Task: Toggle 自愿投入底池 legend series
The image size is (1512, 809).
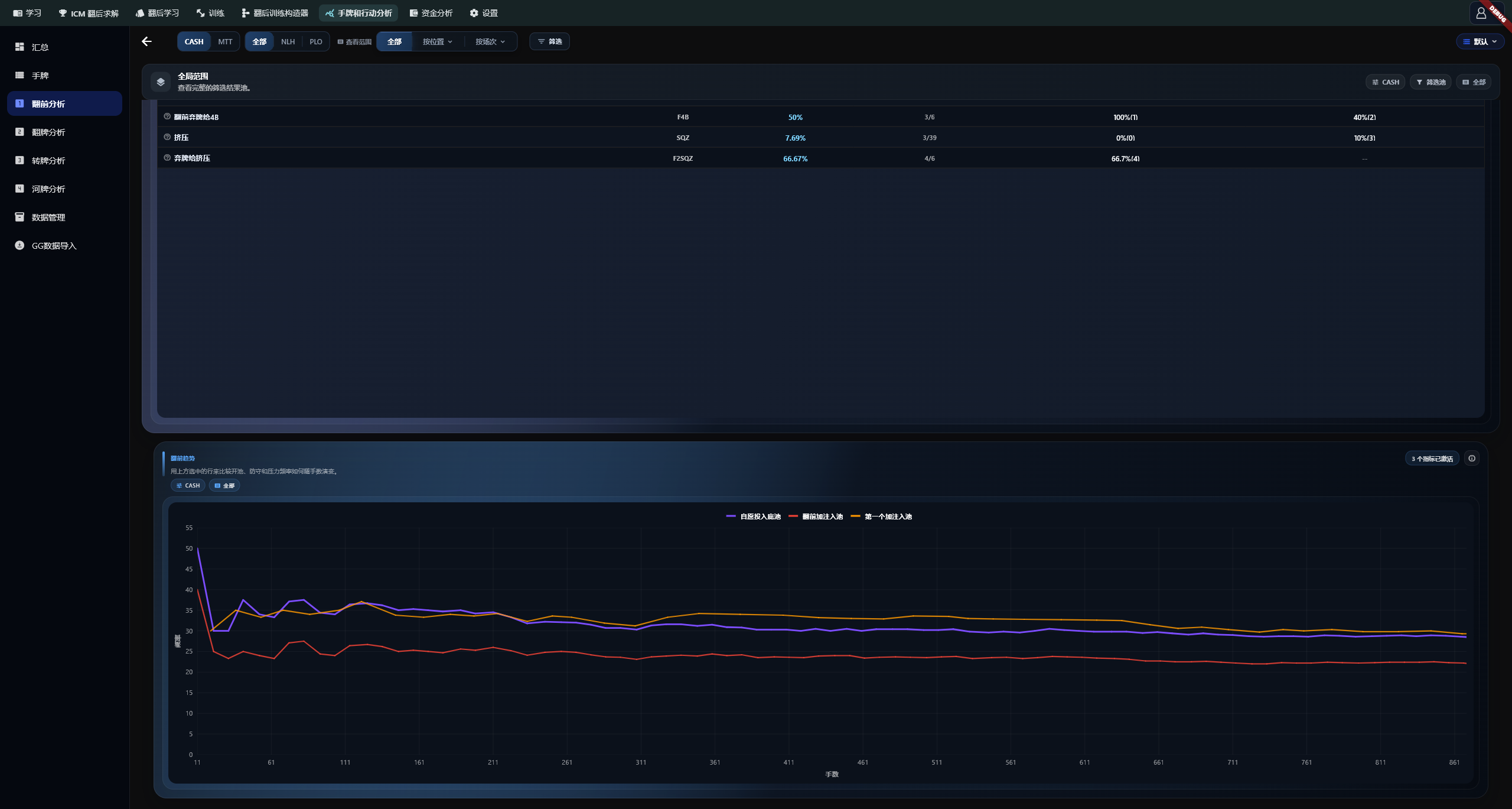Action: [754, 516]
